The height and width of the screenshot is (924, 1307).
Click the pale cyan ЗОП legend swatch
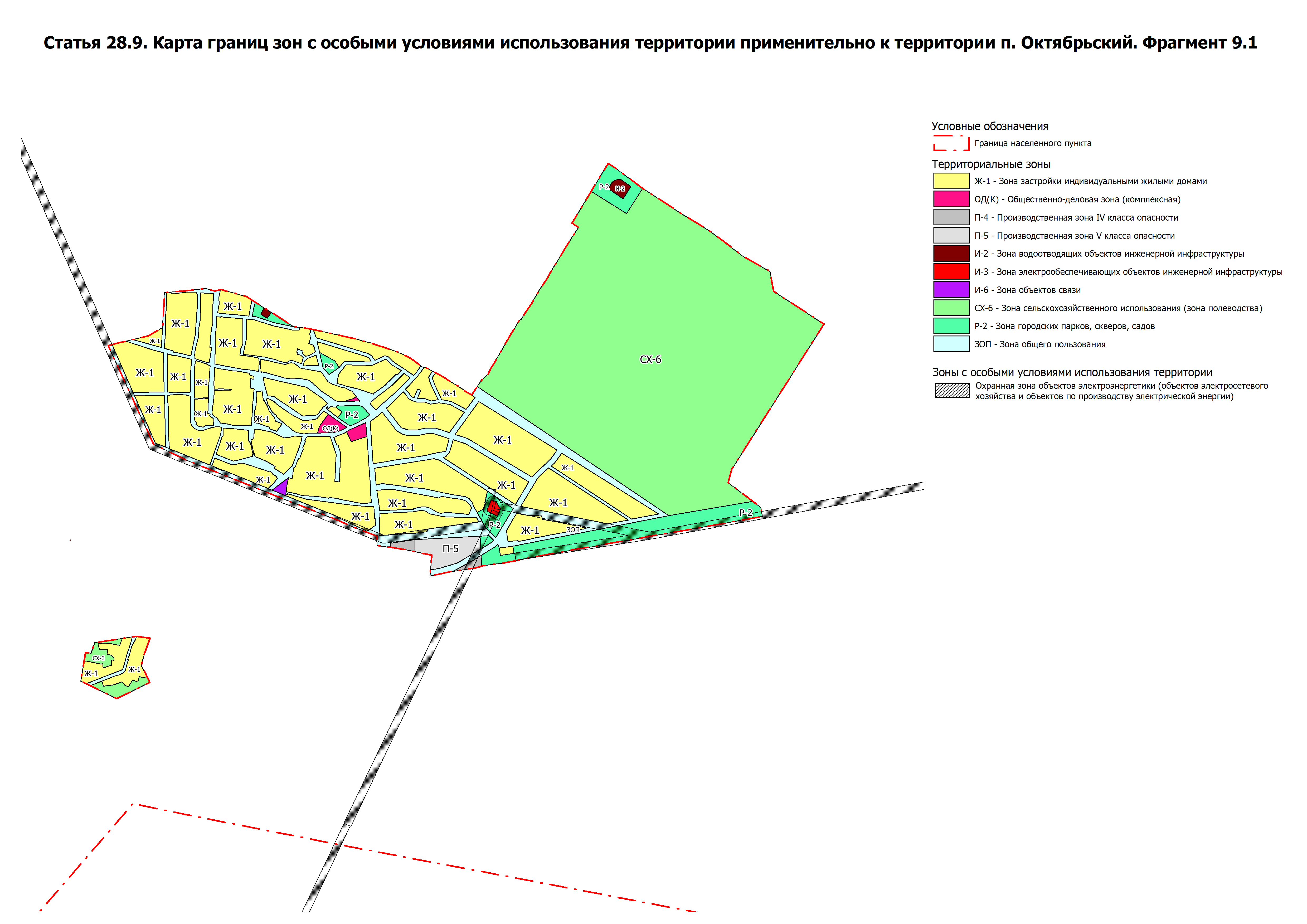951,344
